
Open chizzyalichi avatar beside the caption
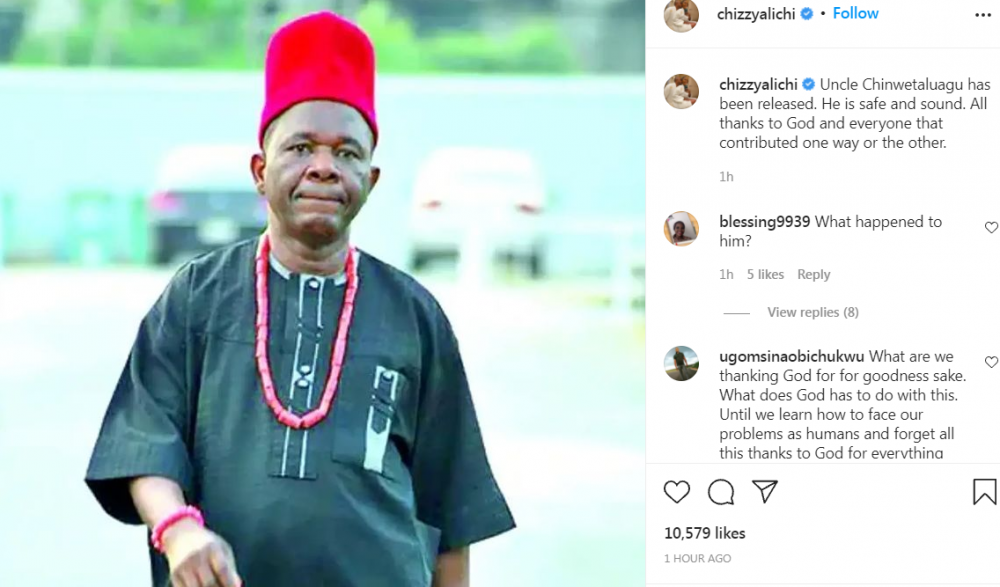click(681, 91)
